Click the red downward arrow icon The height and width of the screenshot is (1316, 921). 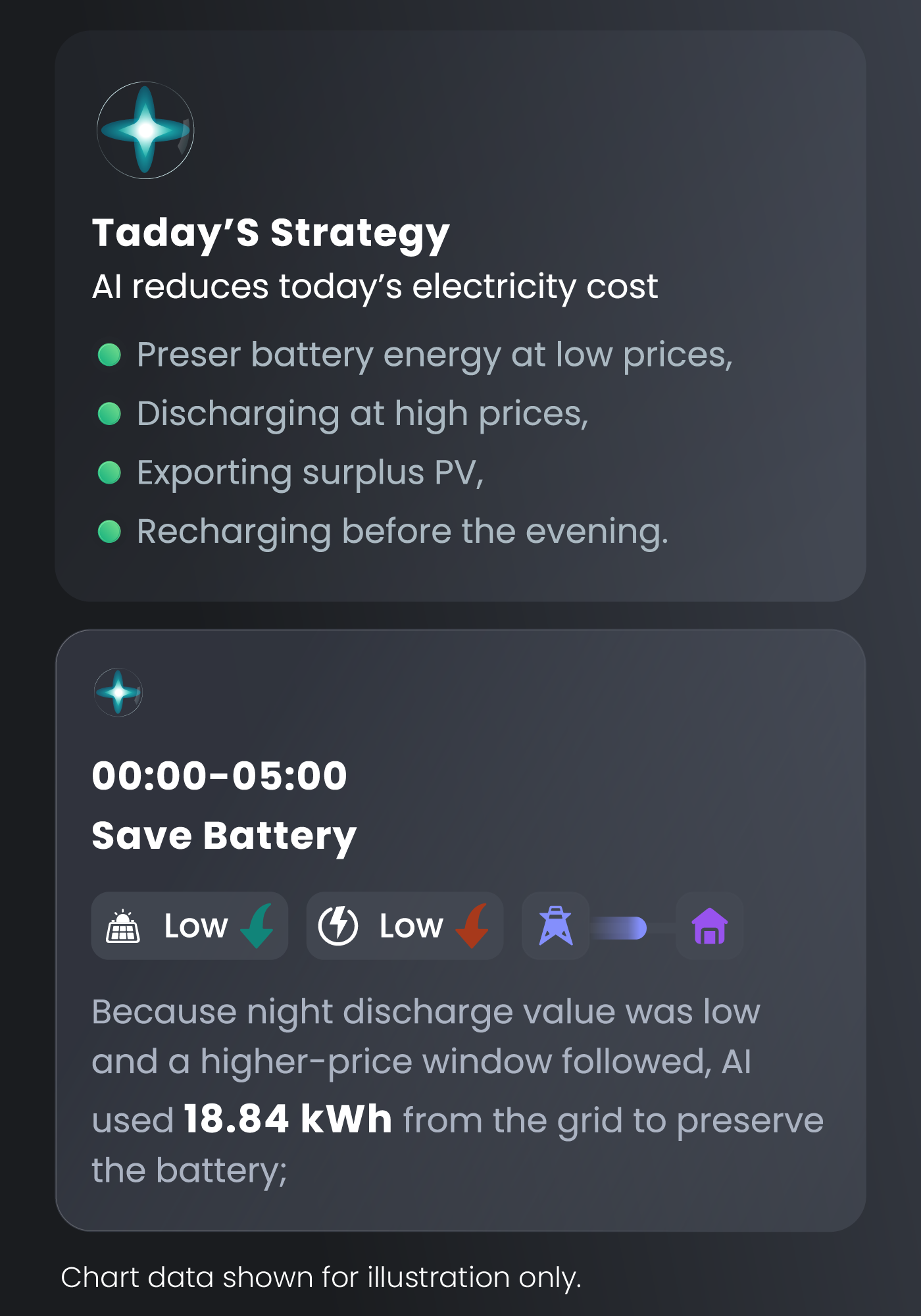[472, 926]
